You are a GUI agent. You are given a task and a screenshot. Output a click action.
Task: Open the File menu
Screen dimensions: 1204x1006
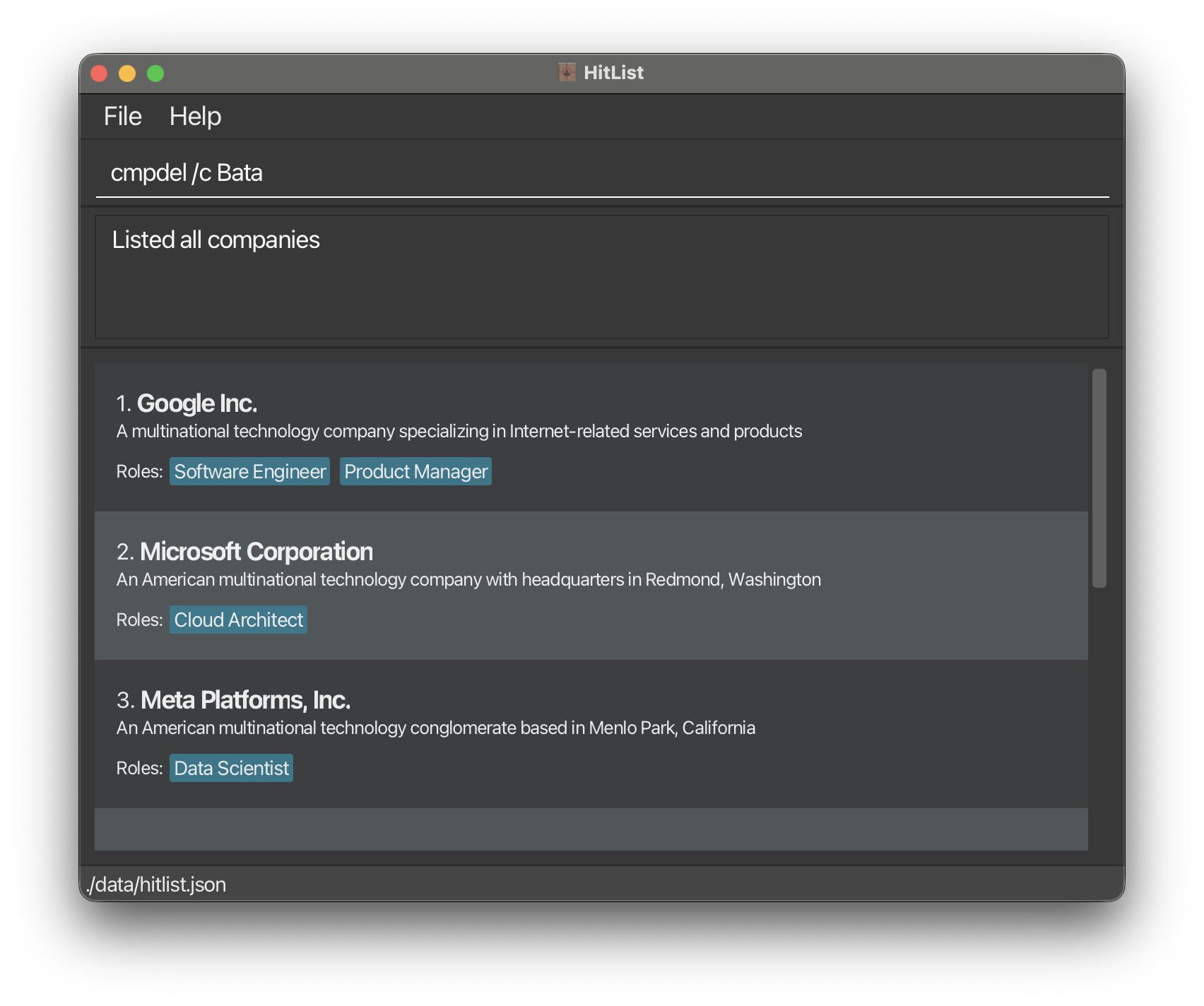tap(123, 117)
